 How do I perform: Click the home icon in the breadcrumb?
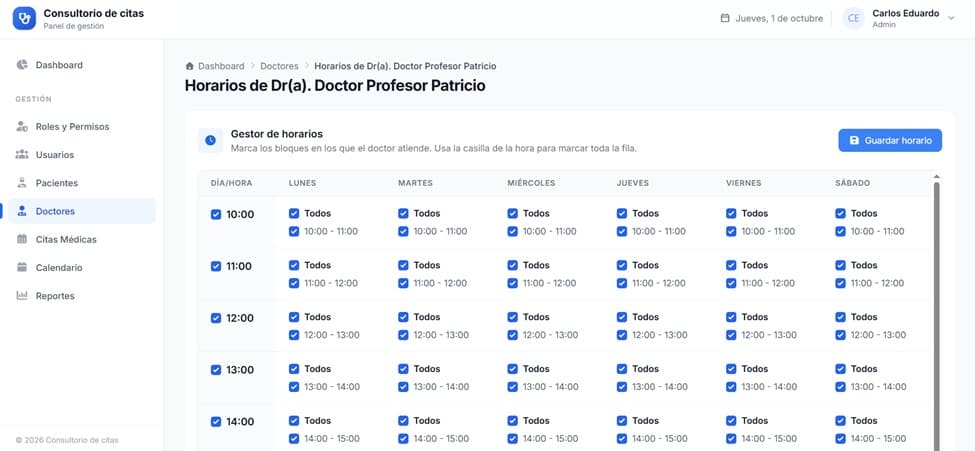pos(190,66)
